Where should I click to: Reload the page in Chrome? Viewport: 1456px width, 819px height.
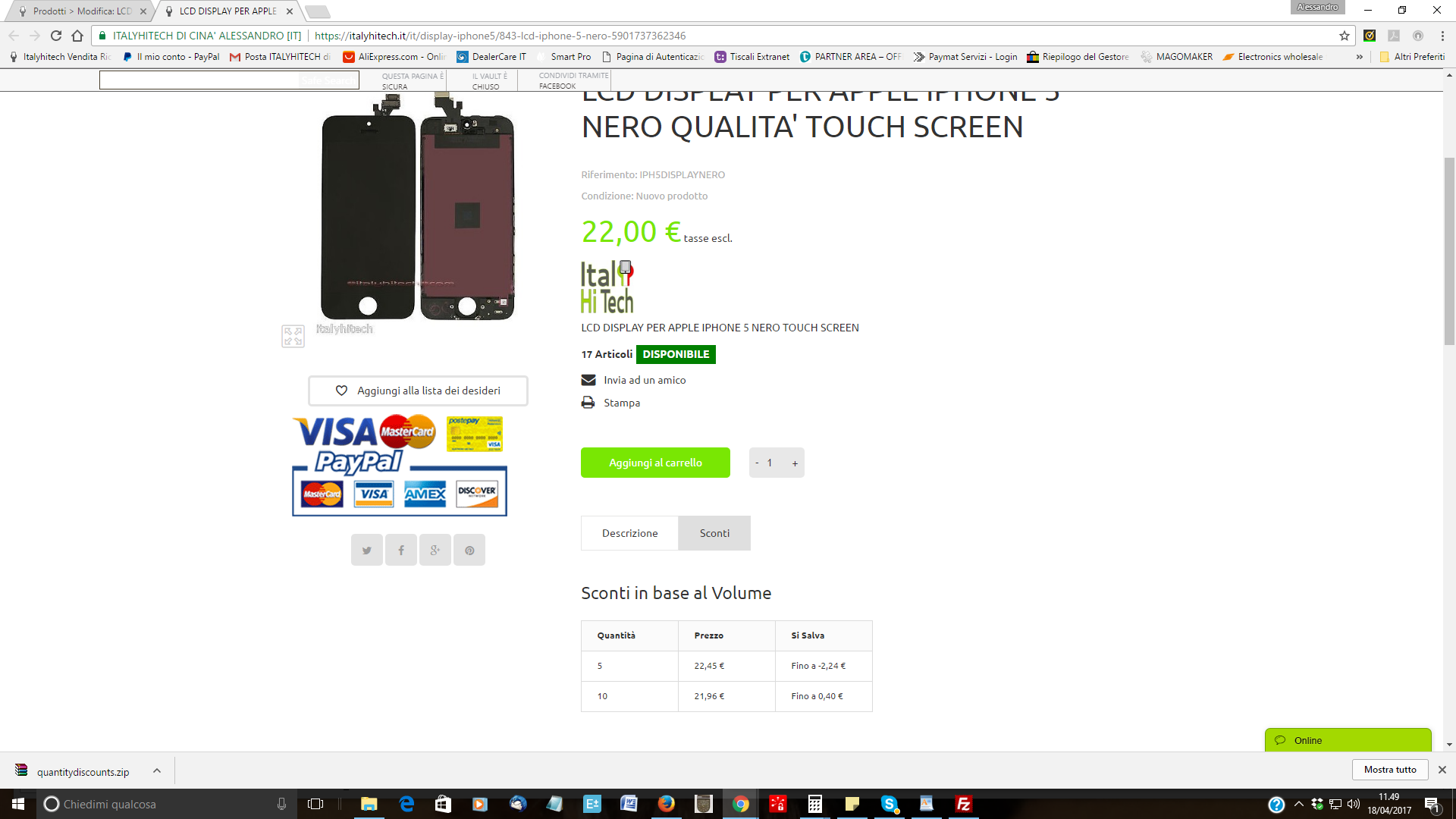pos(56,36)
